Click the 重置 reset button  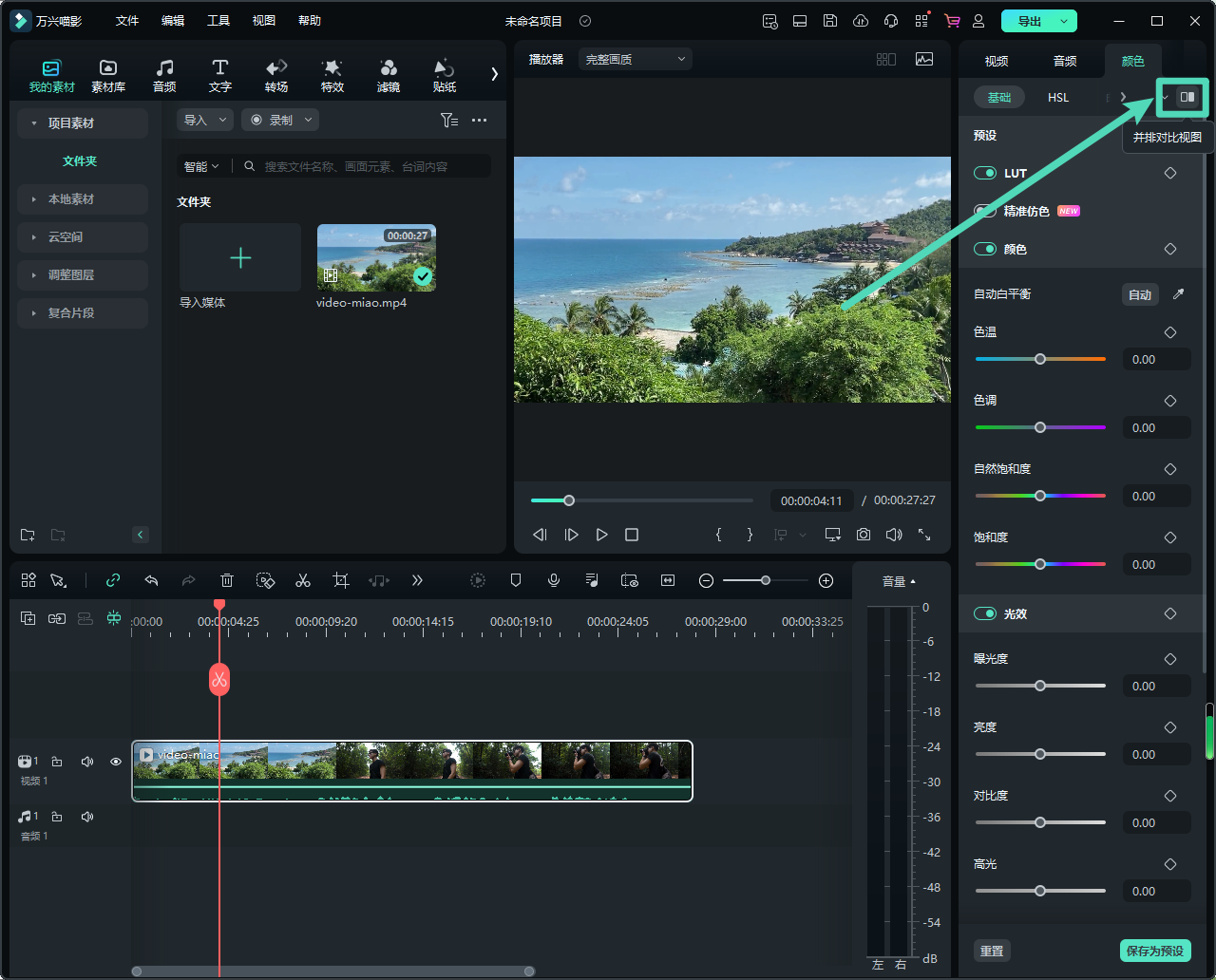992,951
